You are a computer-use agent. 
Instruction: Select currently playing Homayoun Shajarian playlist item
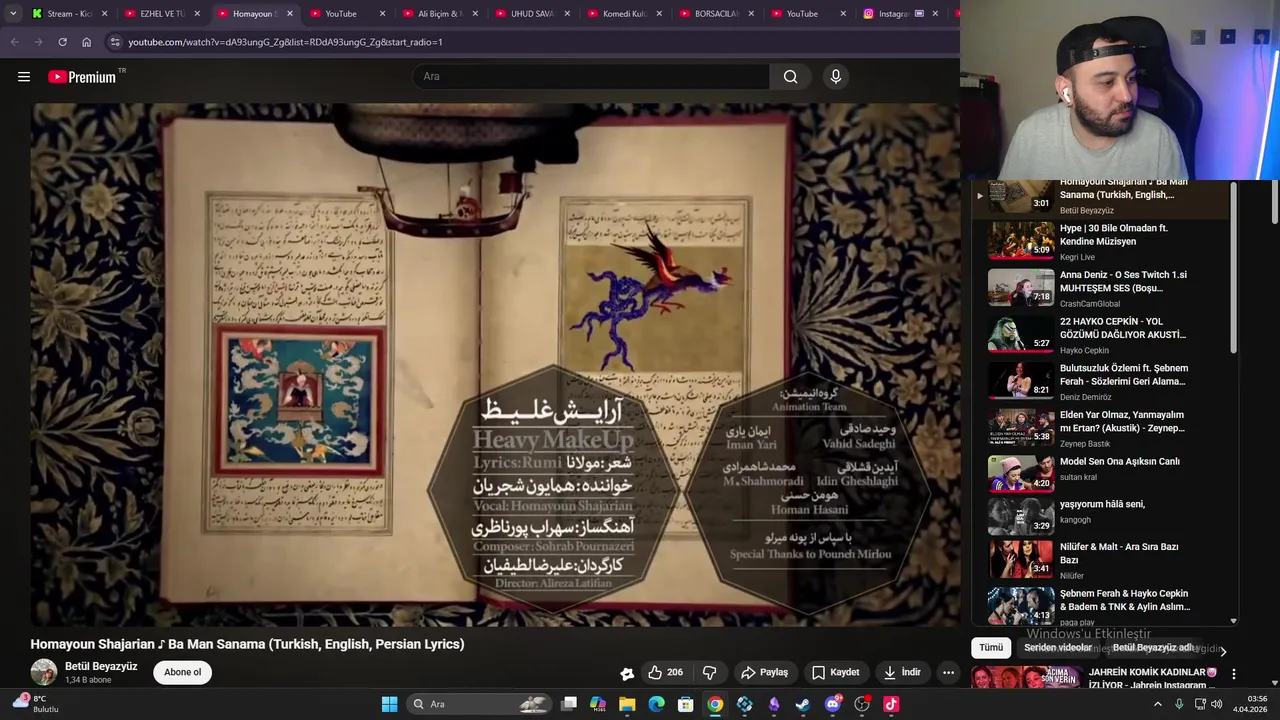click(1100, 197)
